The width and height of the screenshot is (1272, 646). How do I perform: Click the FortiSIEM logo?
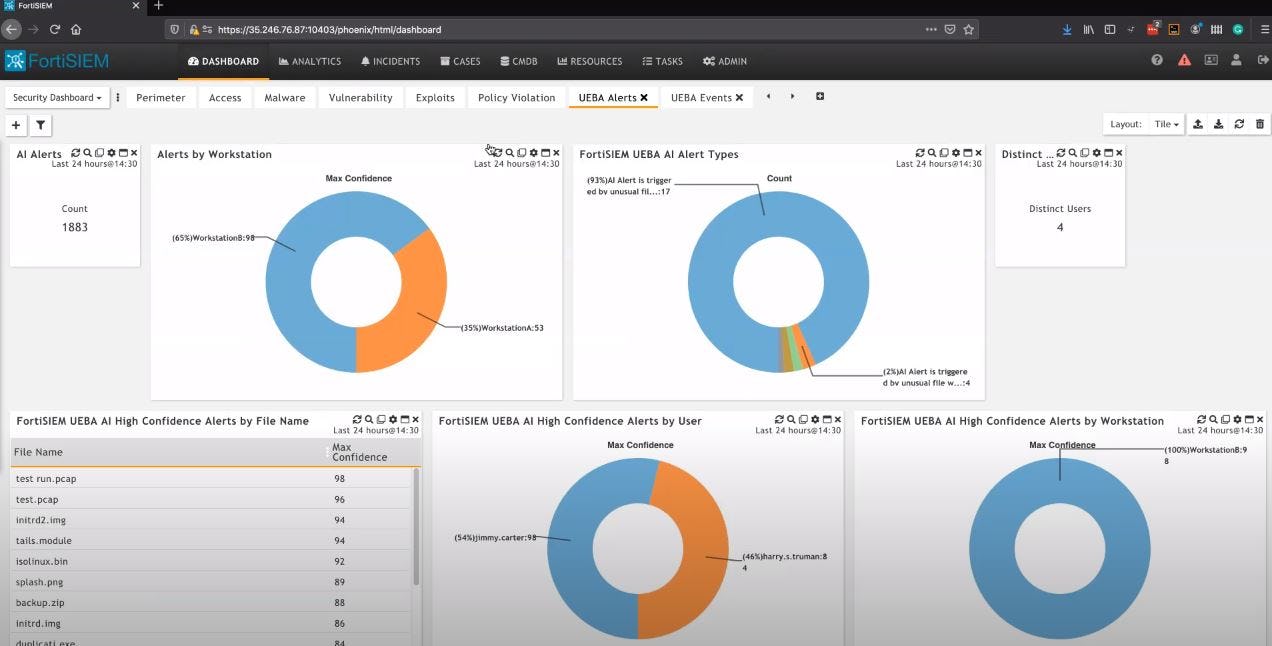pos(57,61)
